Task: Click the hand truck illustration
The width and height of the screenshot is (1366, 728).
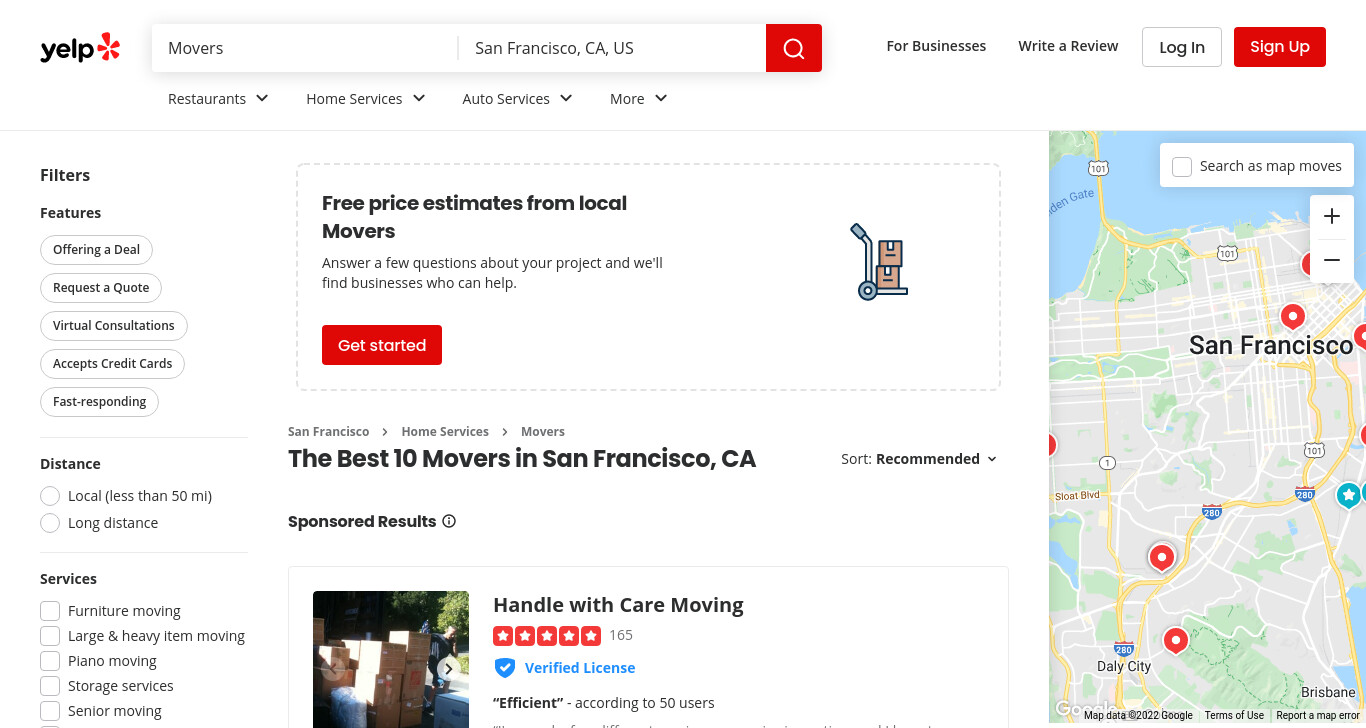Action: tap(878, 262)
